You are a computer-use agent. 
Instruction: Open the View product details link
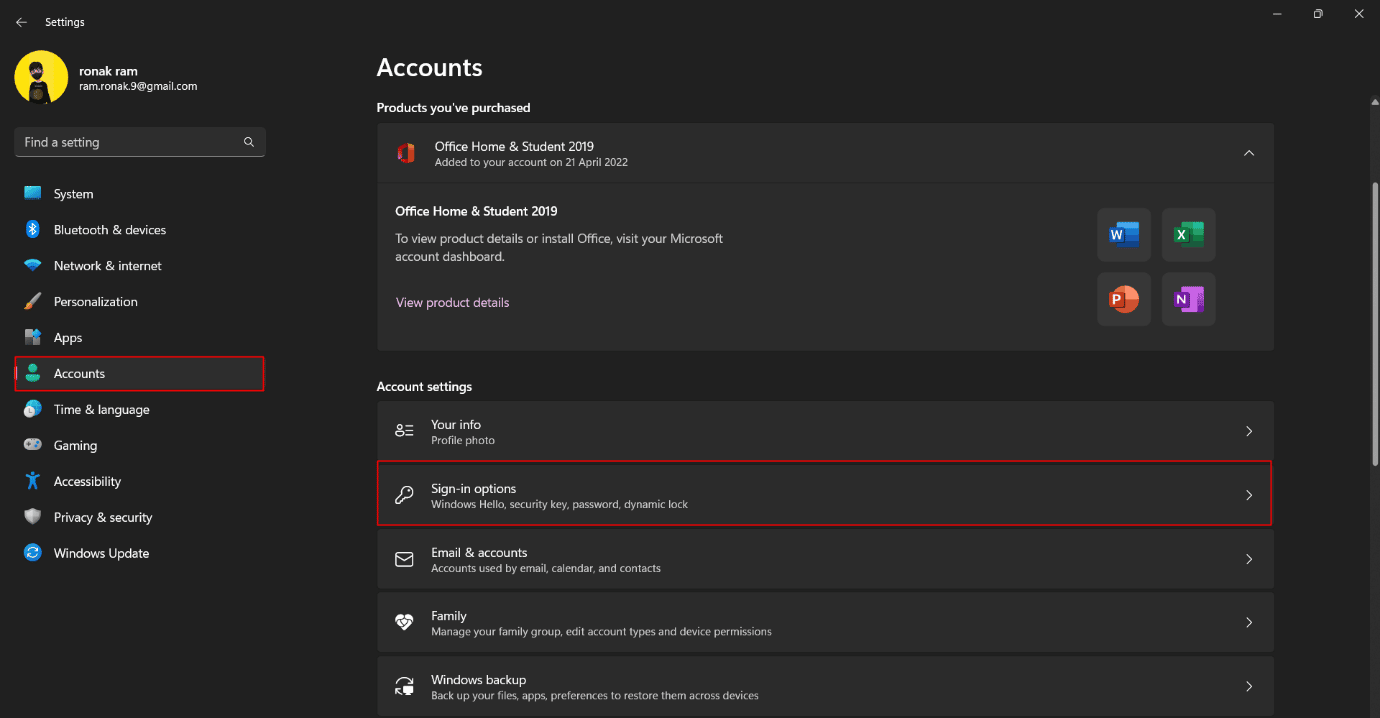452,302
